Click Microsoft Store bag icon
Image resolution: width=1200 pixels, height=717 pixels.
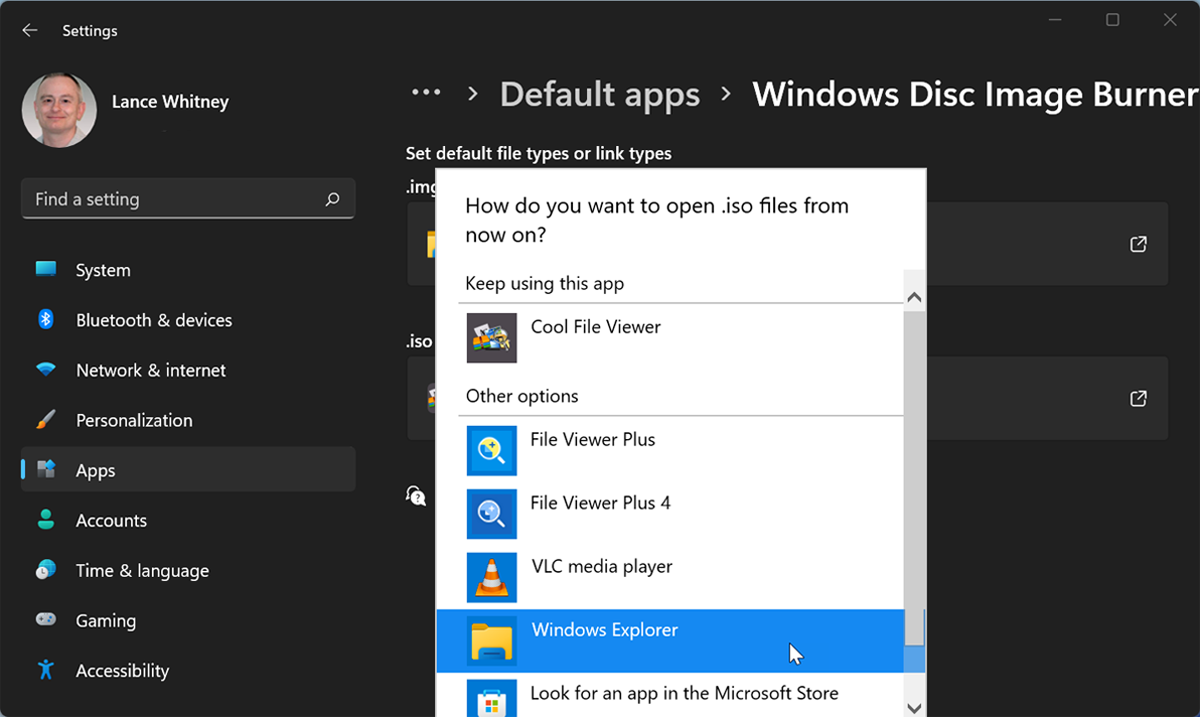coord(492,700)
